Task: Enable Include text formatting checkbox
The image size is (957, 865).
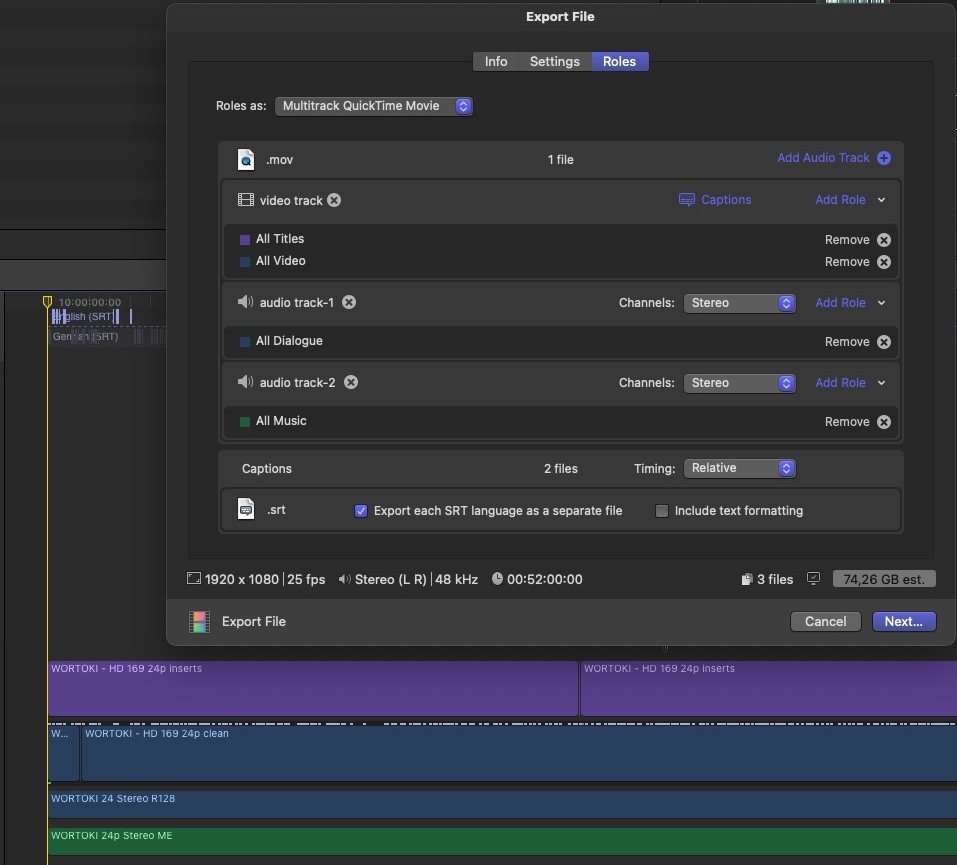Action: (x=661, y=511)
